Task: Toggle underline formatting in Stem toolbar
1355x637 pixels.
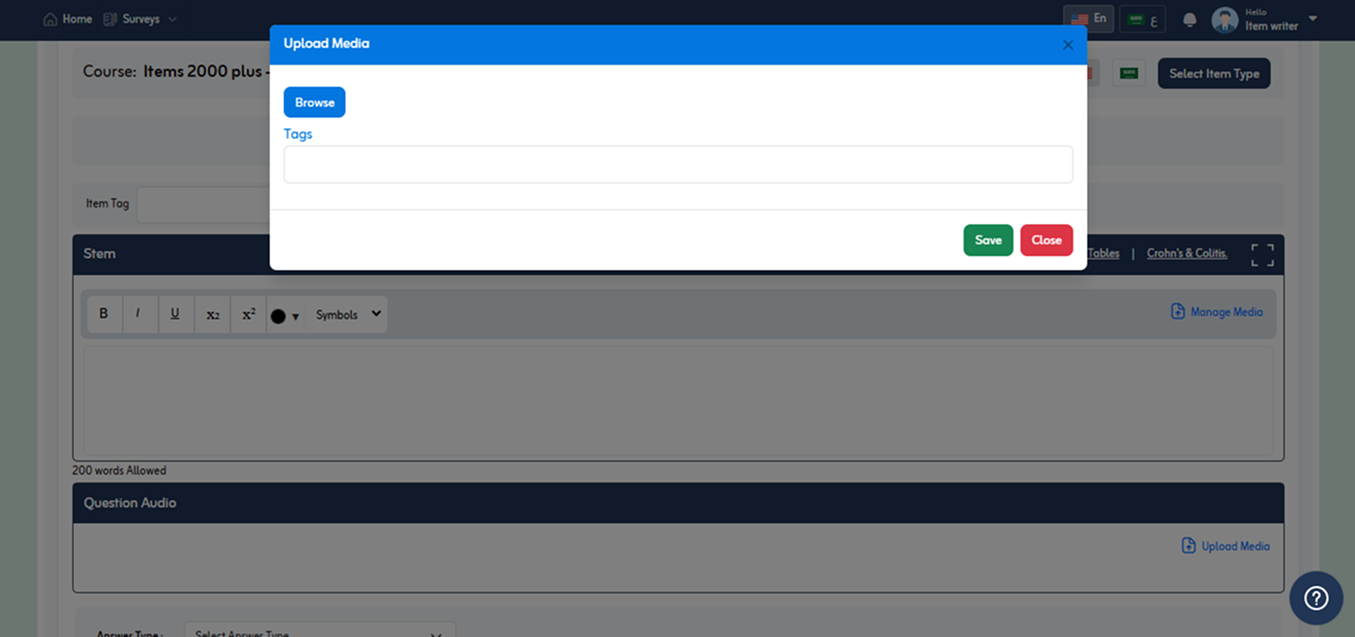Action: (x=175, y=314)
